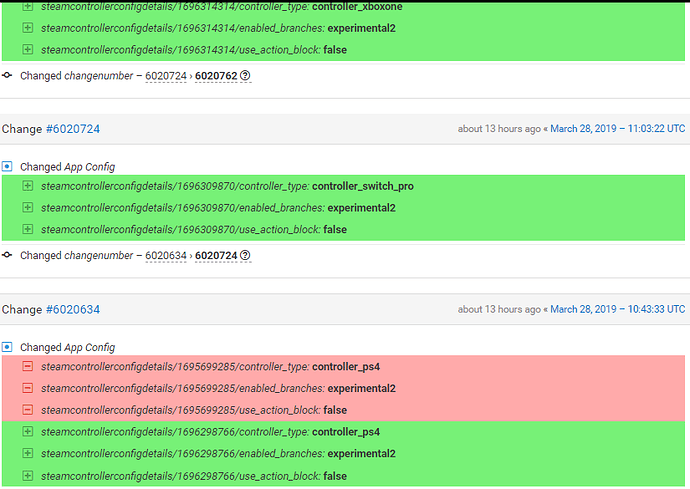Click plus icon beside added 1696298766 controller_ps4

(28, 432)
